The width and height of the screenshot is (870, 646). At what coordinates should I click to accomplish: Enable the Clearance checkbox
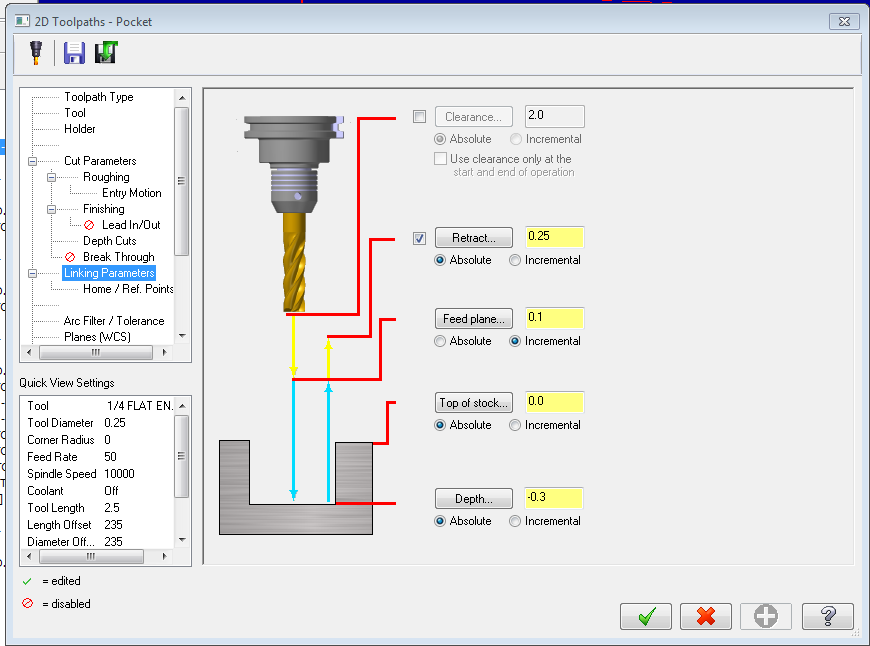419,117
